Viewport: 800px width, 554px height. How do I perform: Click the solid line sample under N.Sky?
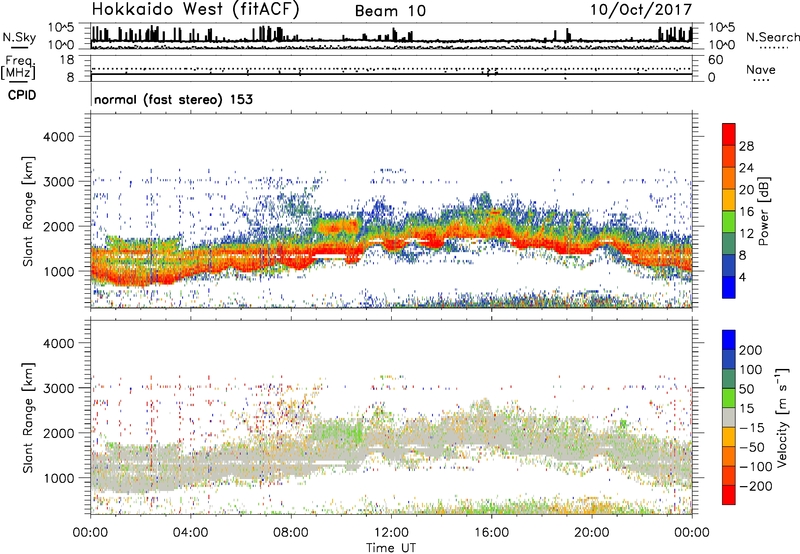point(19,48)
